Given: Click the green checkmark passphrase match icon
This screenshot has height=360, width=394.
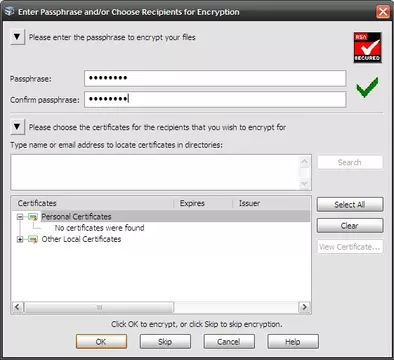Looking at the screenshot, I should click(367, 87).
